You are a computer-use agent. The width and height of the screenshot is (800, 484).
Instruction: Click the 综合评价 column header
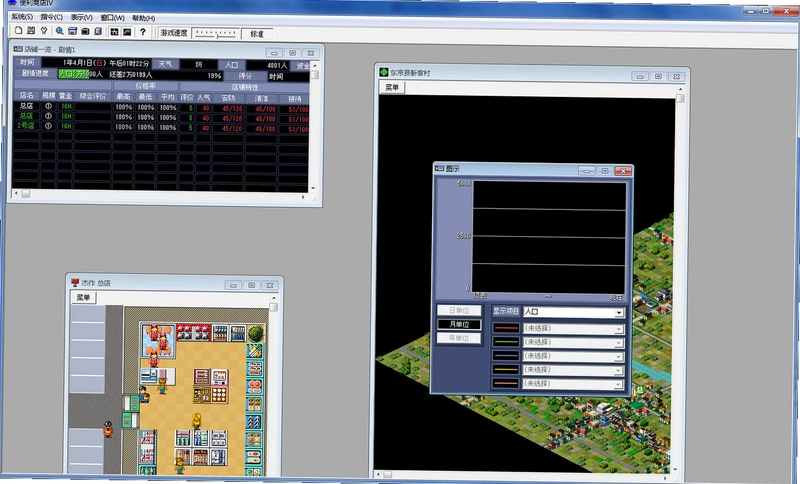(93, 96)
